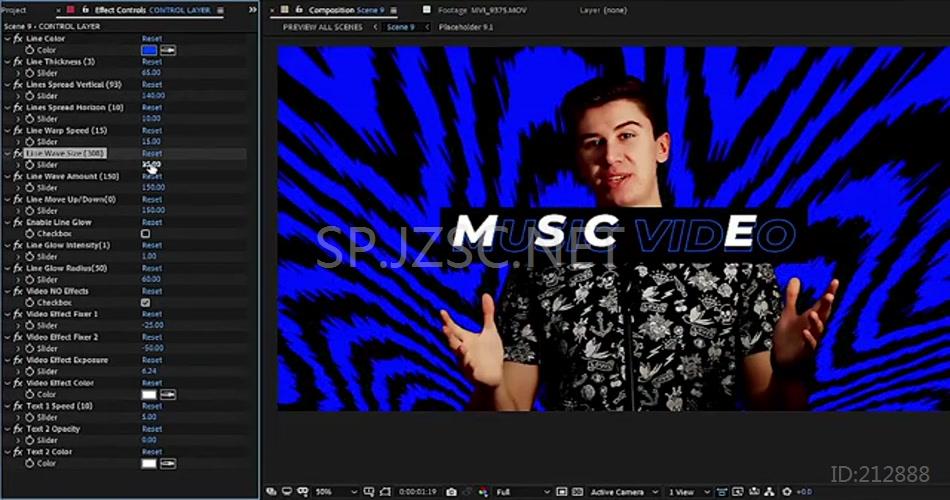Toggle stopwatch for Lines Spread Vertical slider
Viewport: 950px width, 500px height.
30,96
